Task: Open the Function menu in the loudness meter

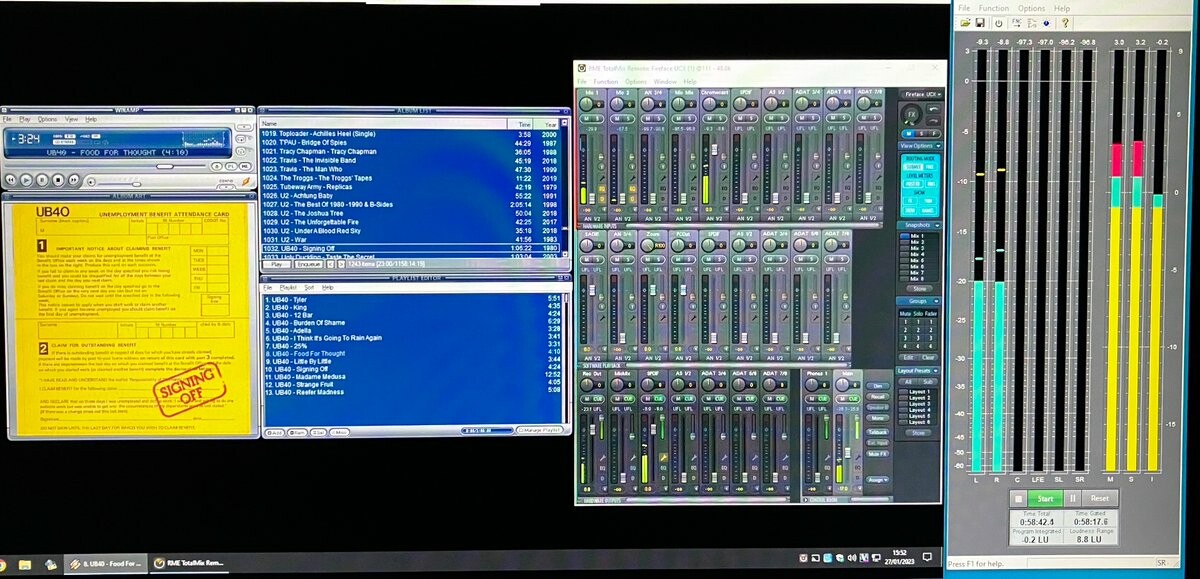Action: click(x=994, y=8)
